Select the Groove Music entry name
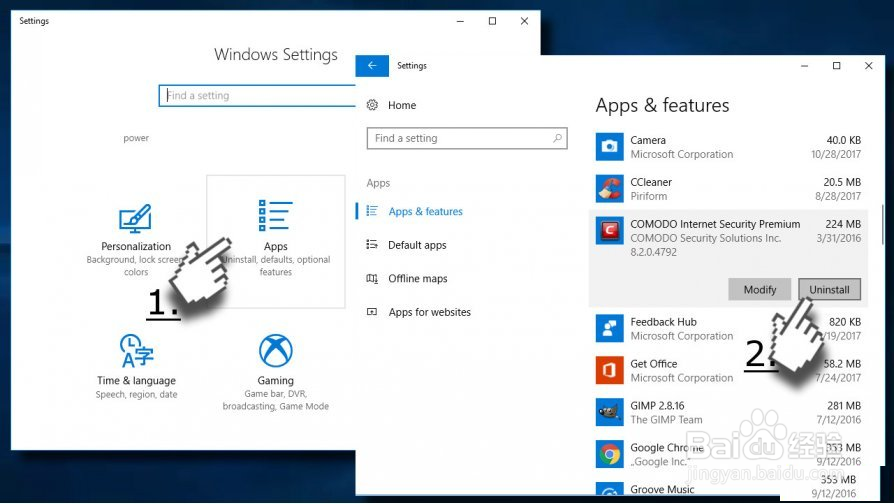894x504 pixels. point(662,489)
